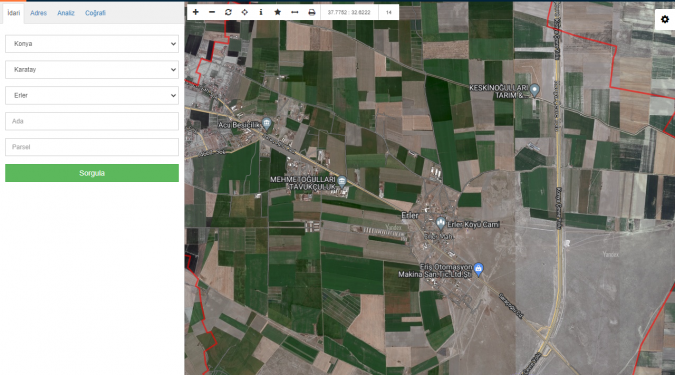Open the map settings gear
The image size is (675, 375).
665,19
